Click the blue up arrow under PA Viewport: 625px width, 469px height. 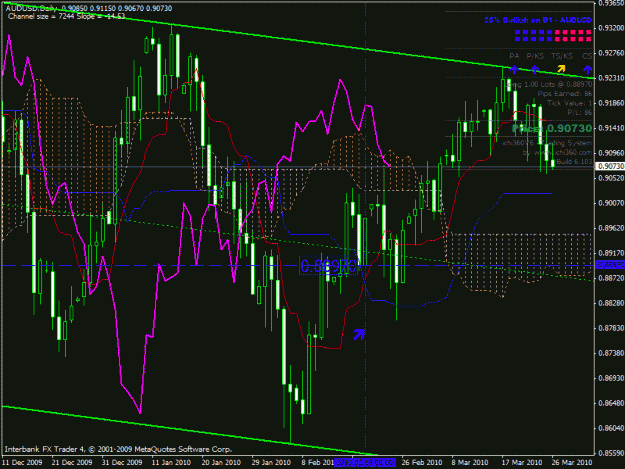tap(514, 70)
